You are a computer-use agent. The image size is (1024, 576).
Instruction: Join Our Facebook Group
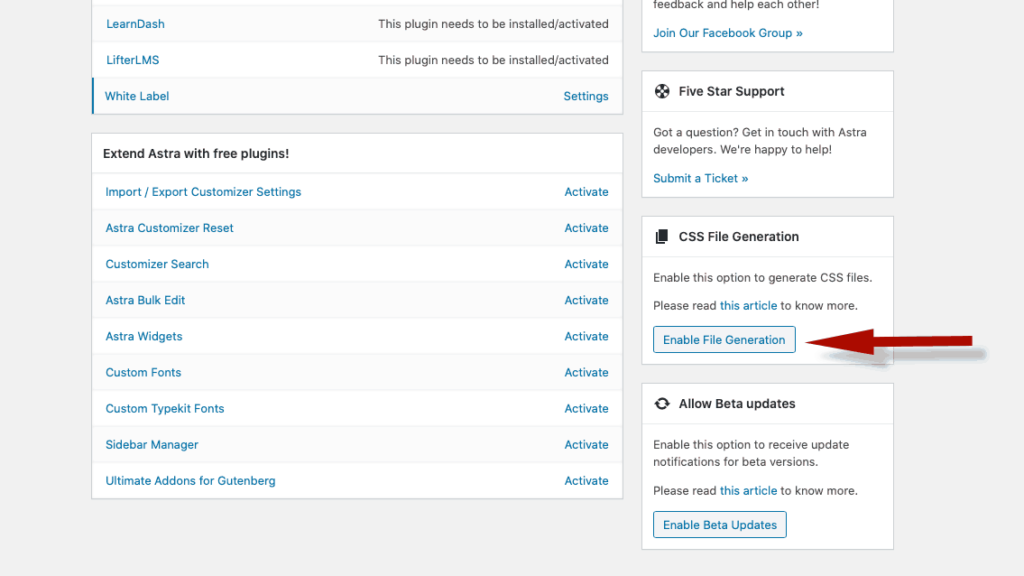click(727, 32)
